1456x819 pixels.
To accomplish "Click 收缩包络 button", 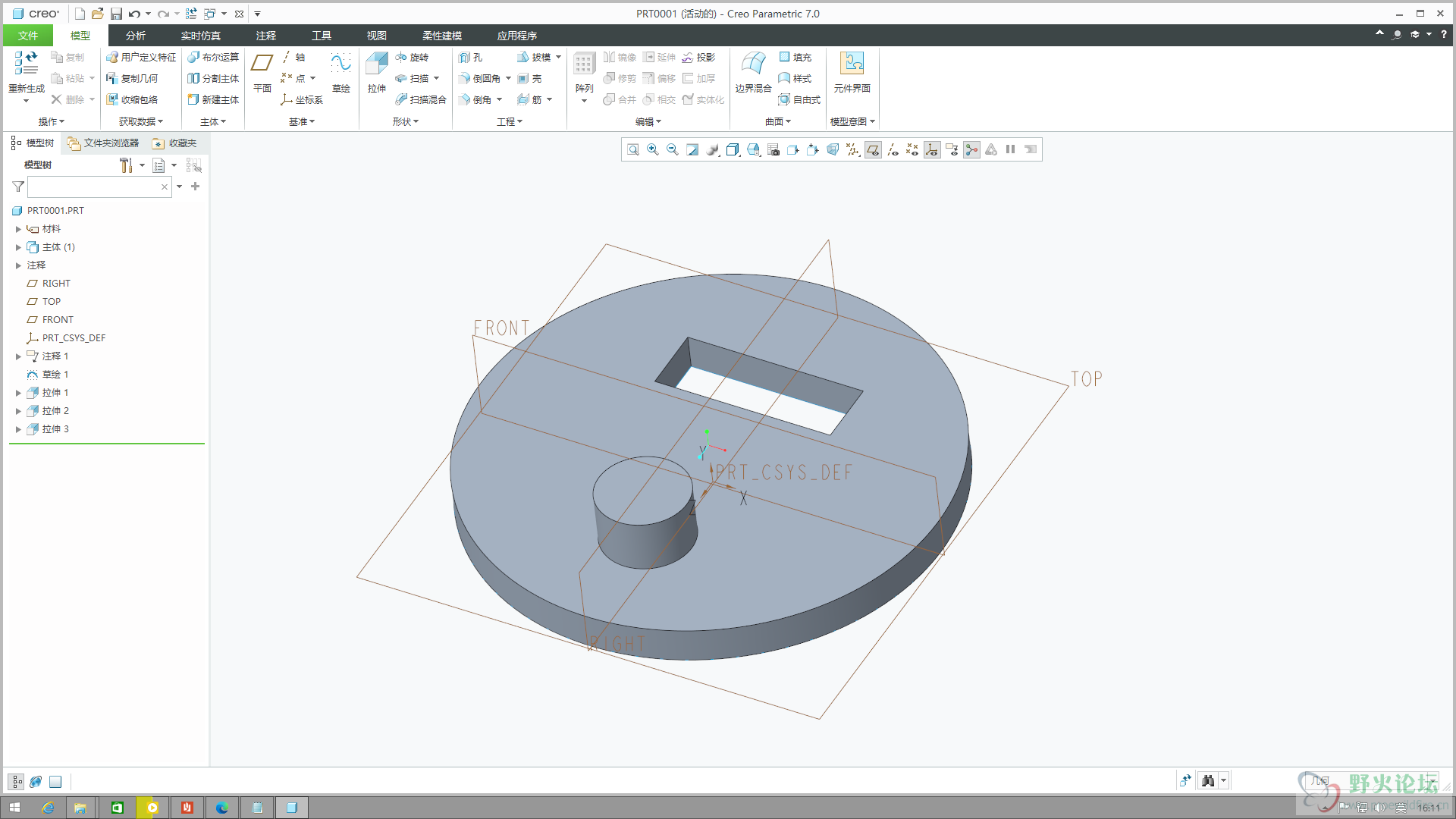I will click(x=132, y=99).
